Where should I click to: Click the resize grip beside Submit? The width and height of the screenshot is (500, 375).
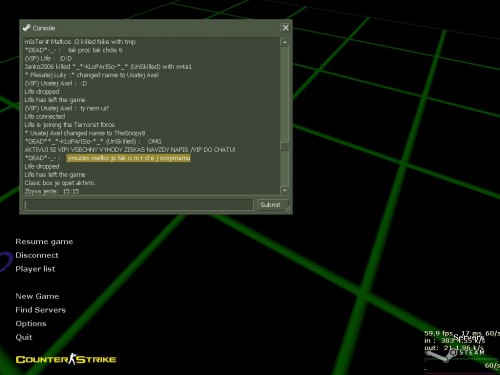pos(287,209)
